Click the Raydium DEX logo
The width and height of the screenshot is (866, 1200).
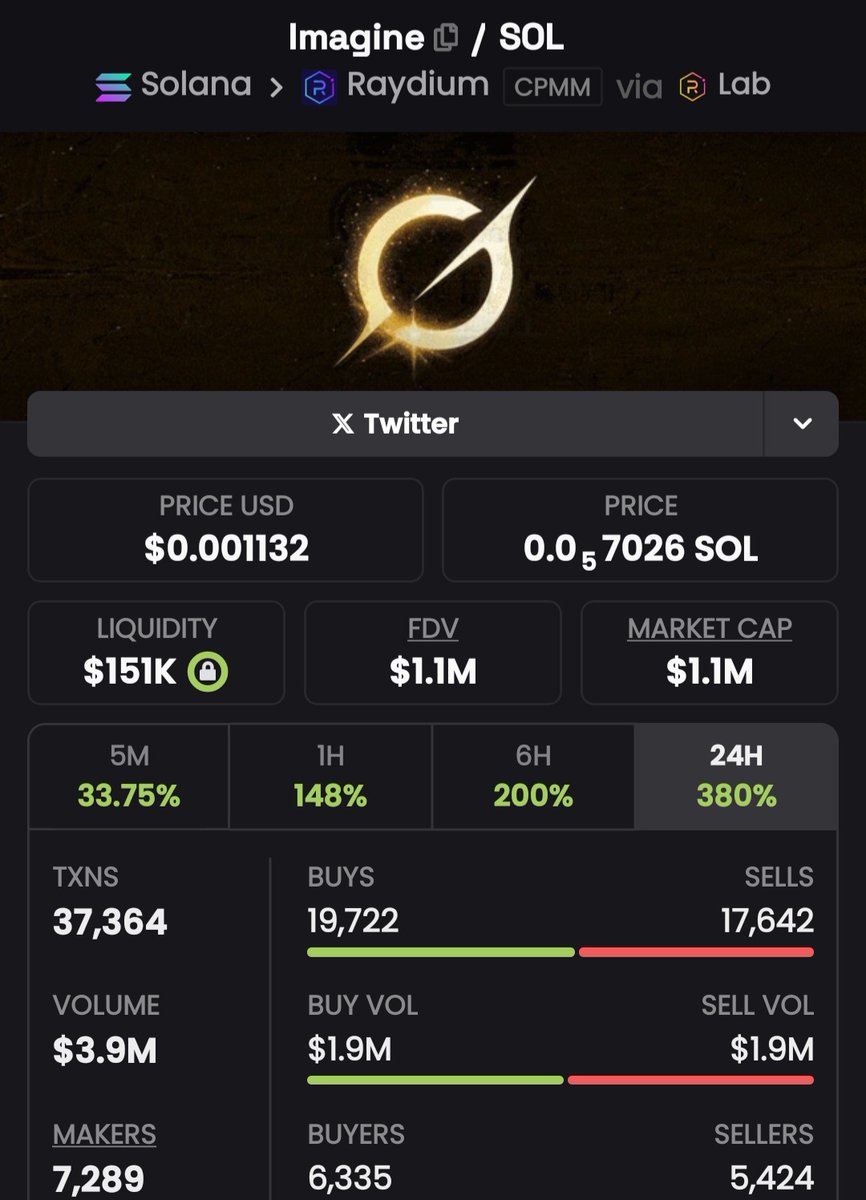319,87
